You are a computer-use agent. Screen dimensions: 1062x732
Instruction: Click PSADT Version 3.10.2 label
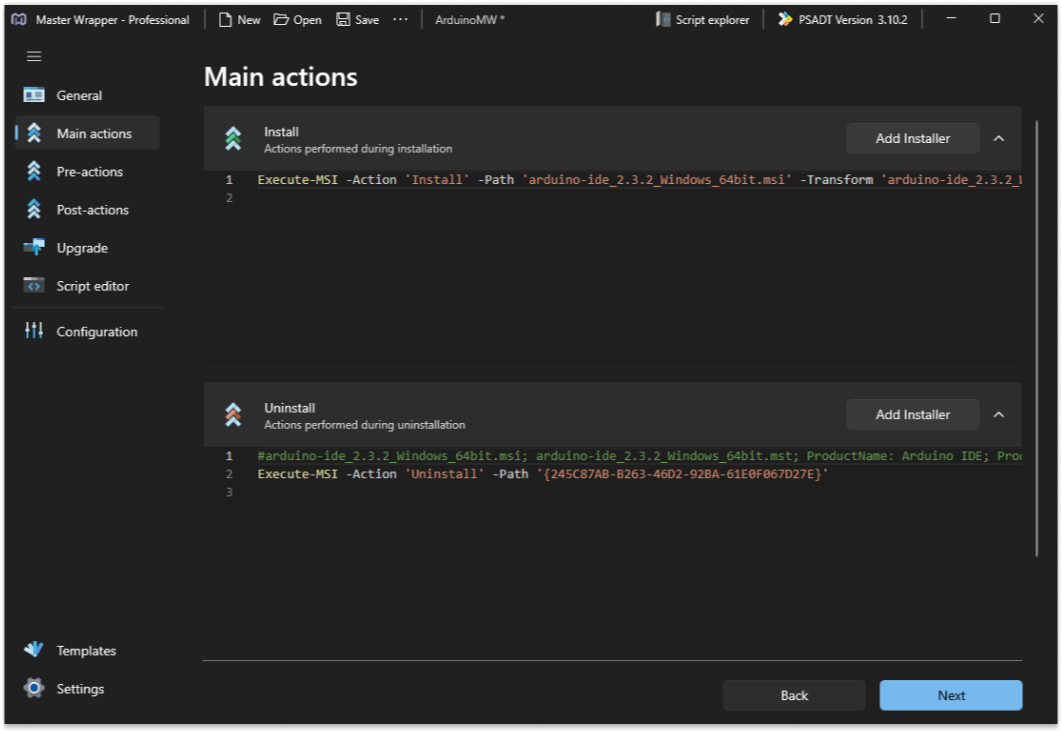click(853, 20)
